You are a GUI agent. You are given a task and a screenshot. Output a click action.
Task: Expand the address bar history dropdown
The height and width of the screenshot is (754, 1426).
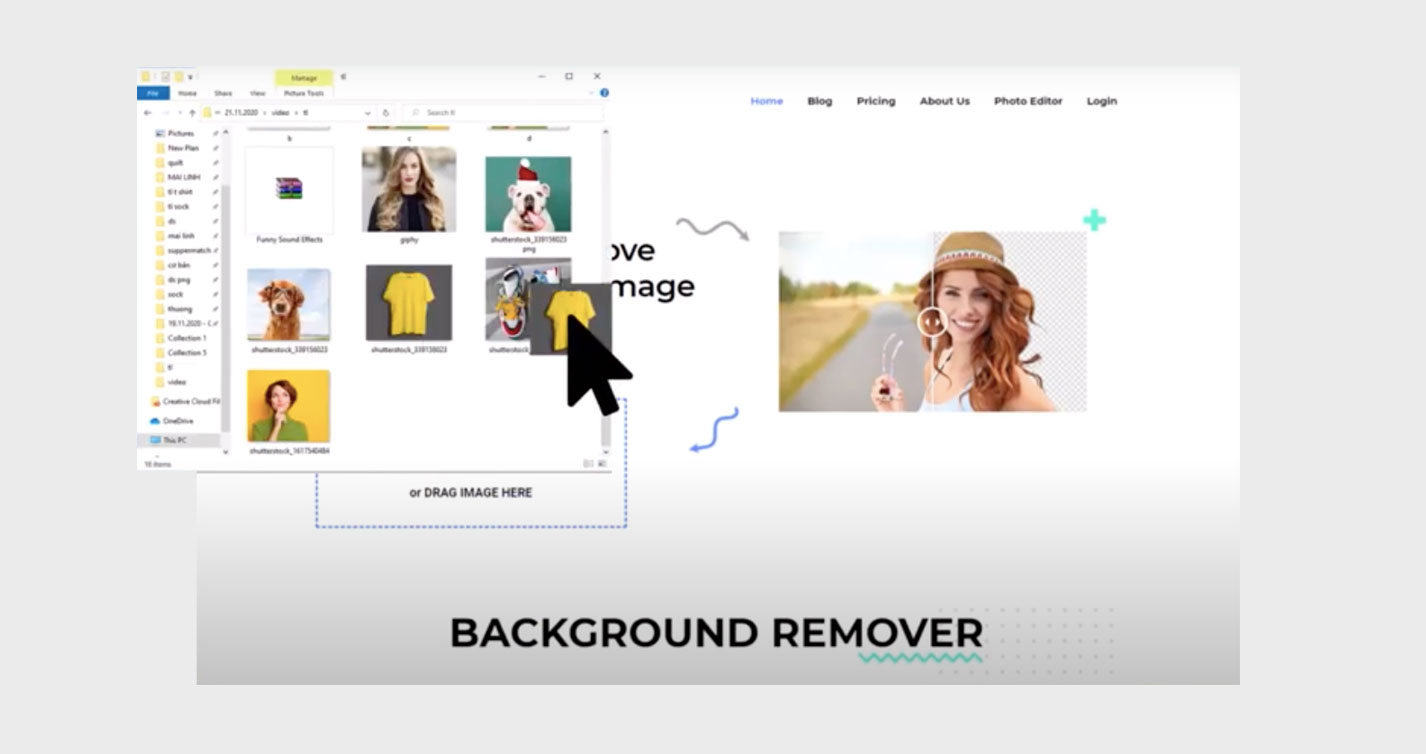click(x=367, y=113)
